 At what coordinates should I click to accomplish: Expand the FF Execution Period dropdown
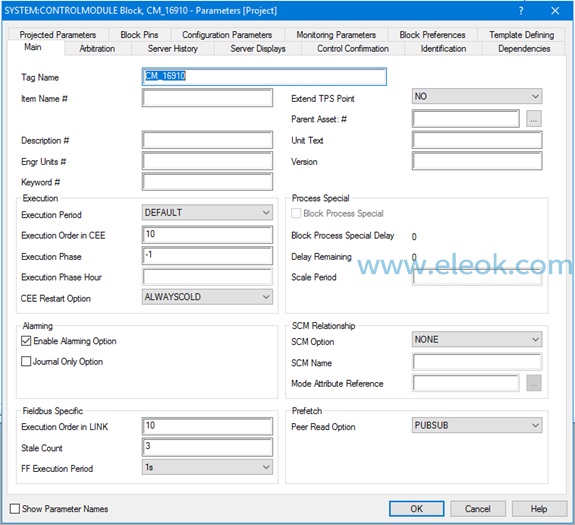pyautogui.click(x=207, y=467)
